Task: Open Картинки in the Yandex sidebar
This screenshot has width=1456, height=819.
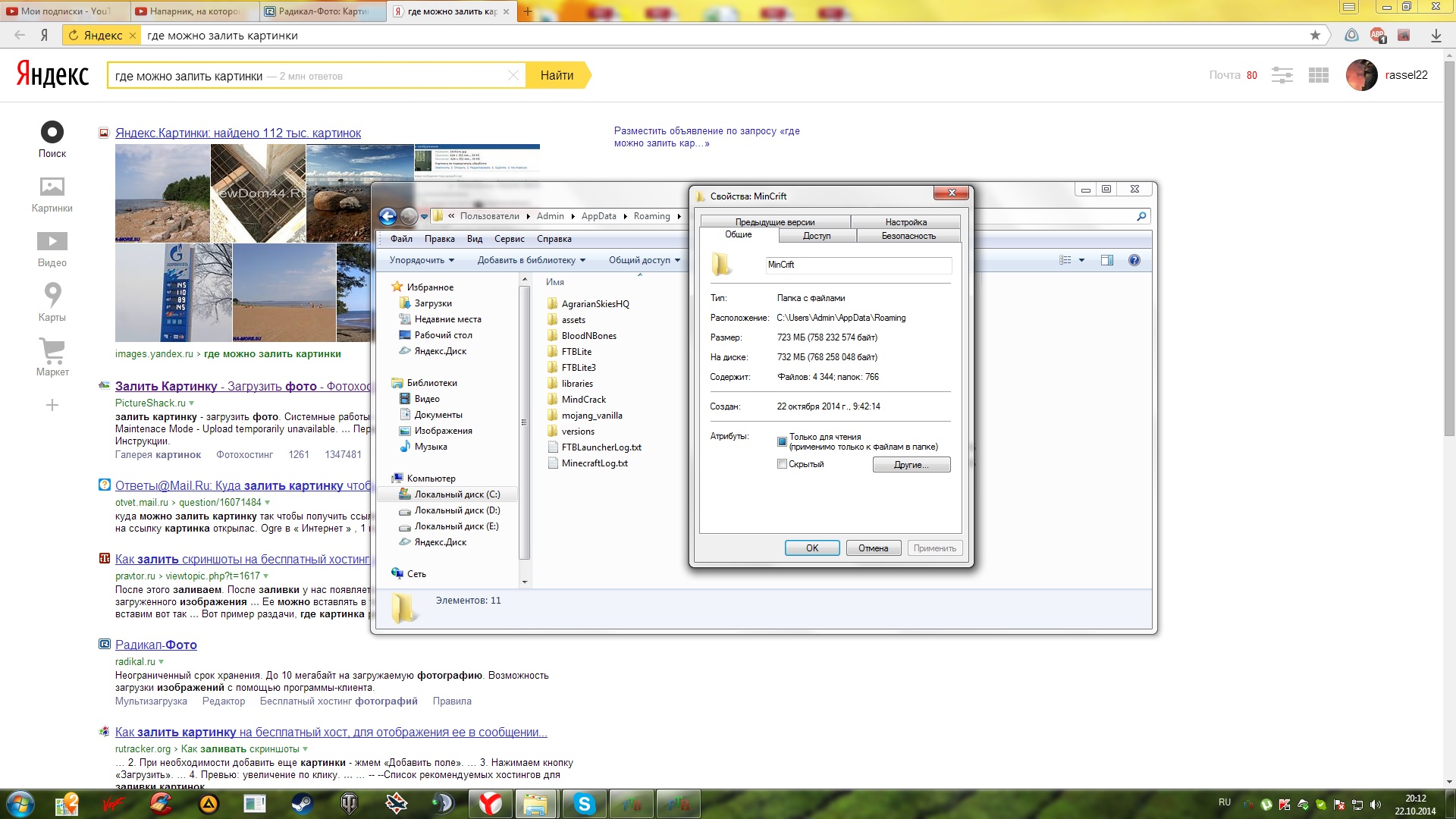Action: tap(52, 187)
